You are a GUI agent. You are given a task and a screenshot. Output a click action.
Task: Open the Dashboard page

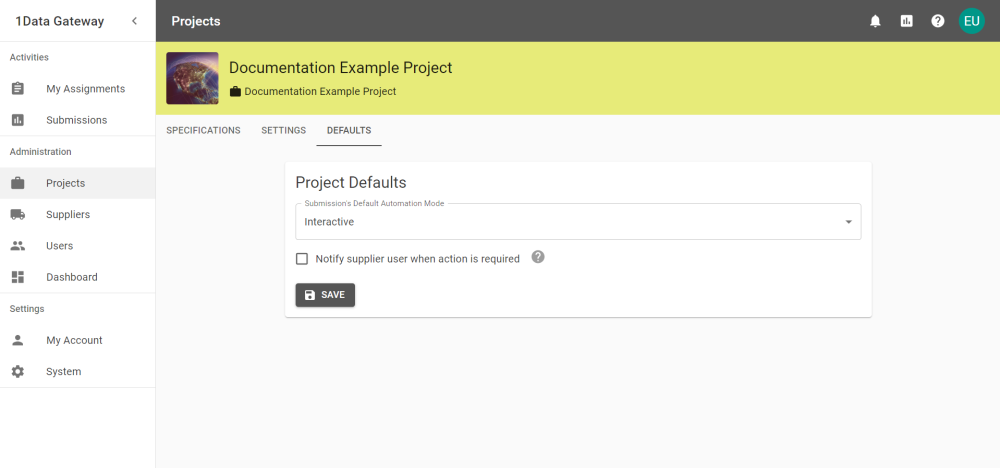tap(77, 277)
